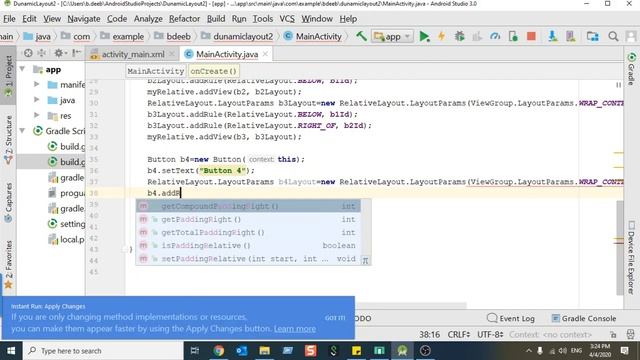Select isPaddingRelative() suggestion

(x=248, y=245)
